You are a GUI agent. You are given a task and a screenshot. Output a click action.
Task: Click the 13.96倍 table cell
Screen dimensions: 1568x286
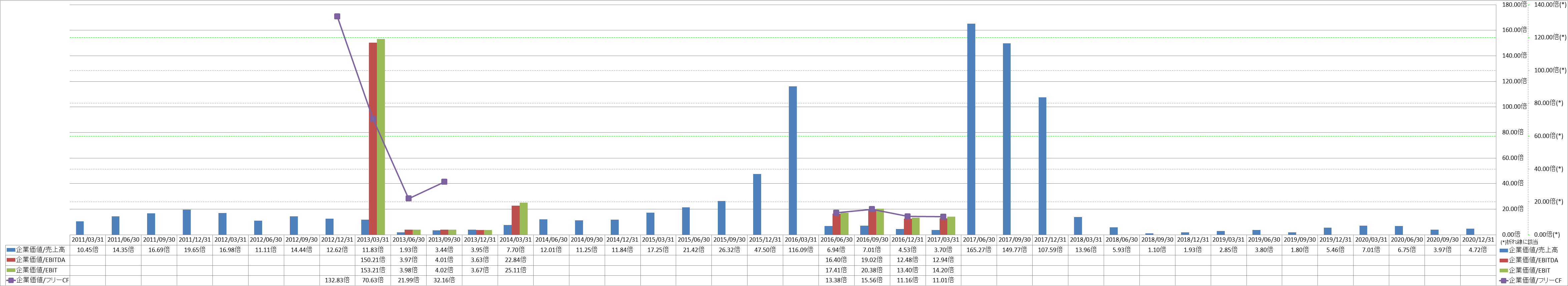[1086, 250]
